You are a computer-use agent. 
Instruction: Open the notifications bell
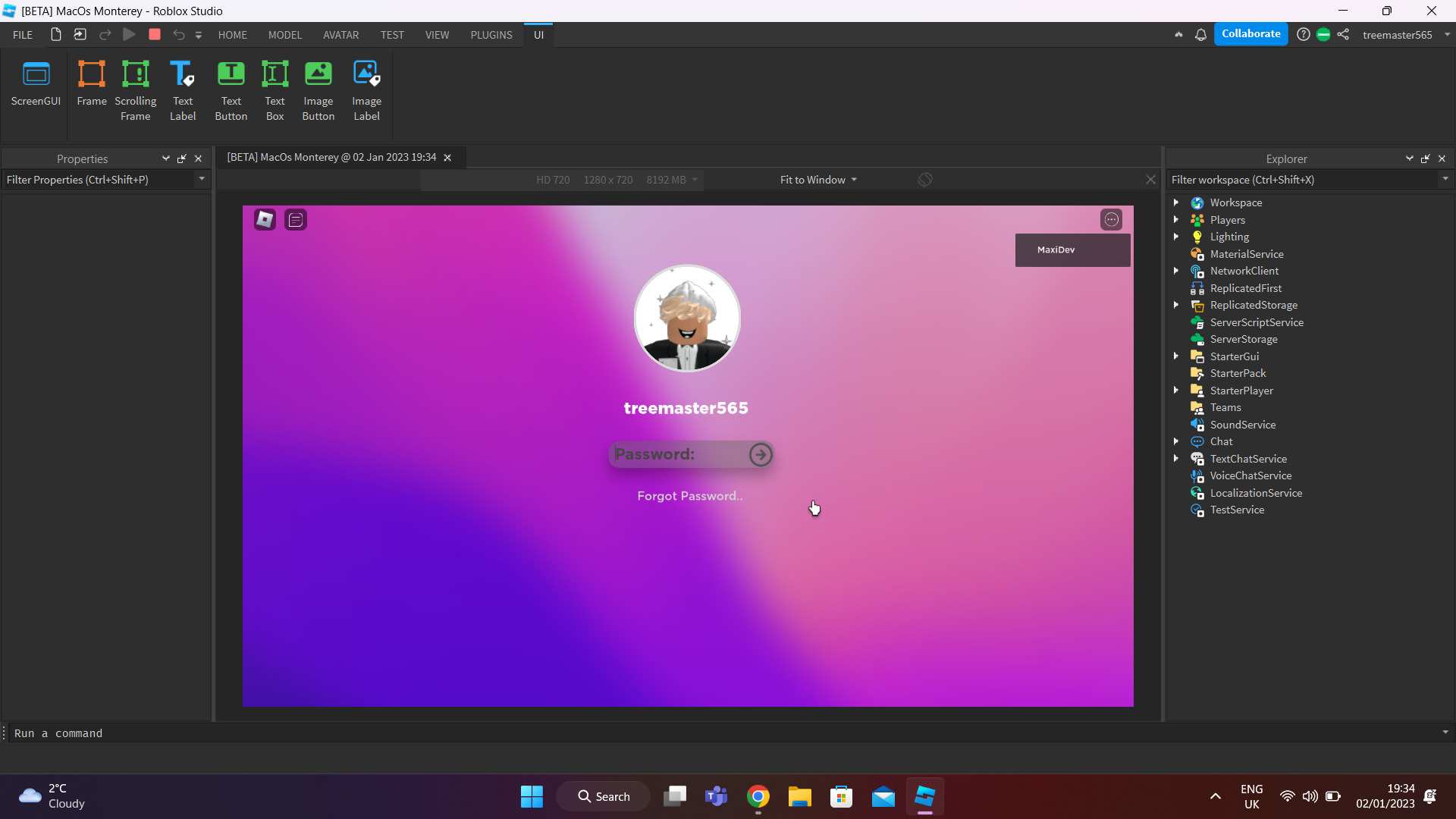[1201, 34]
